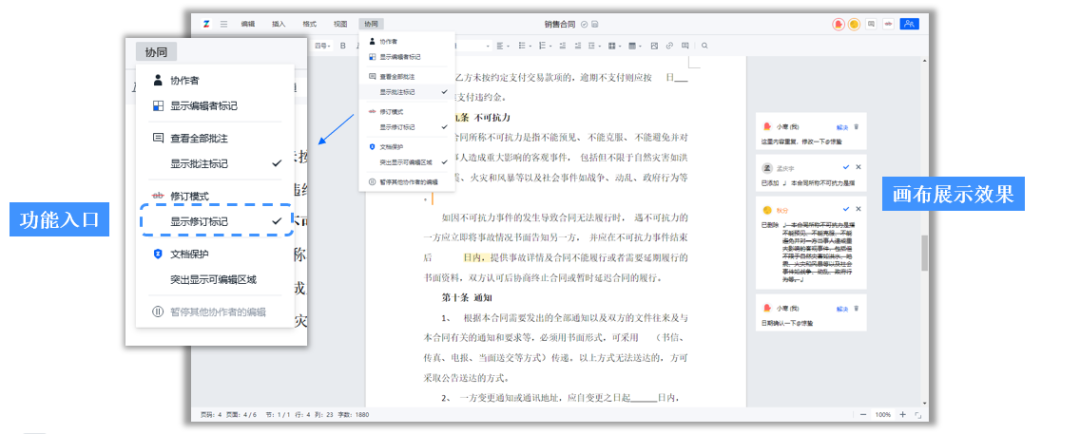Screen dimensions: 1080x434
Task: Click 解决 on the first 小寒 comment
Action: [x=842, y=127]
